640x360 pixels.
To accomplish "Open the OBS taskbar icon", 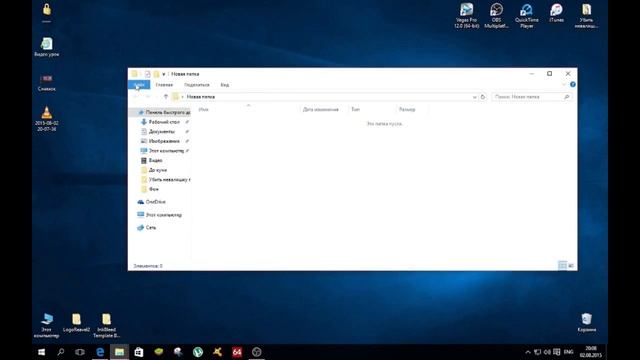I will coord(256,352).
